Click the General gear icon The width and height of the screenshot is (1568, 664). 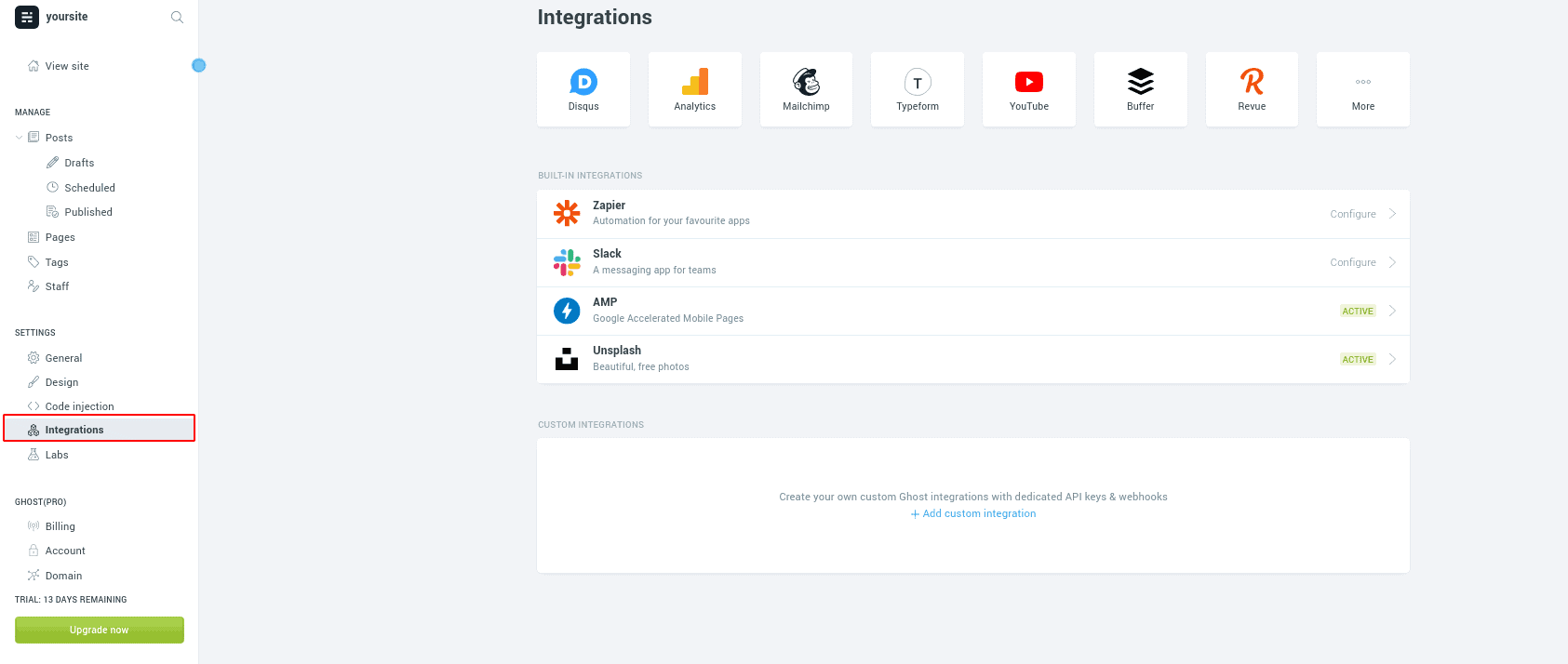point(34,358)
